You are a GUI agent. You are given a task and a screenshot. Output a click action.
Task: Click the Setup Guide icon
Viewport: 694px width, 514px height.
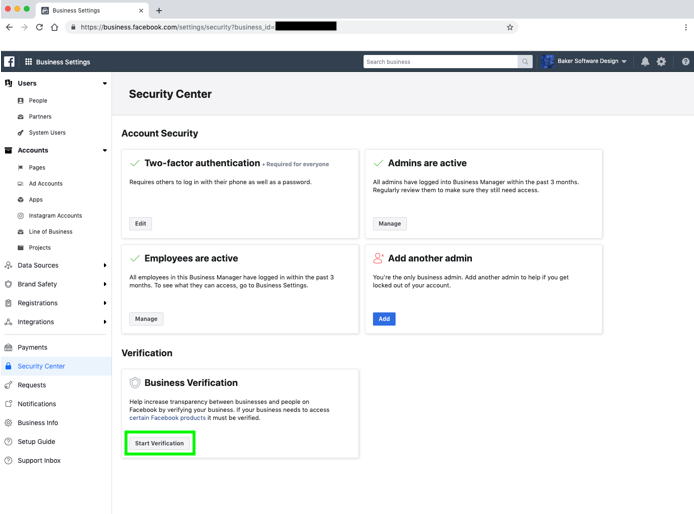pos(8,441)
